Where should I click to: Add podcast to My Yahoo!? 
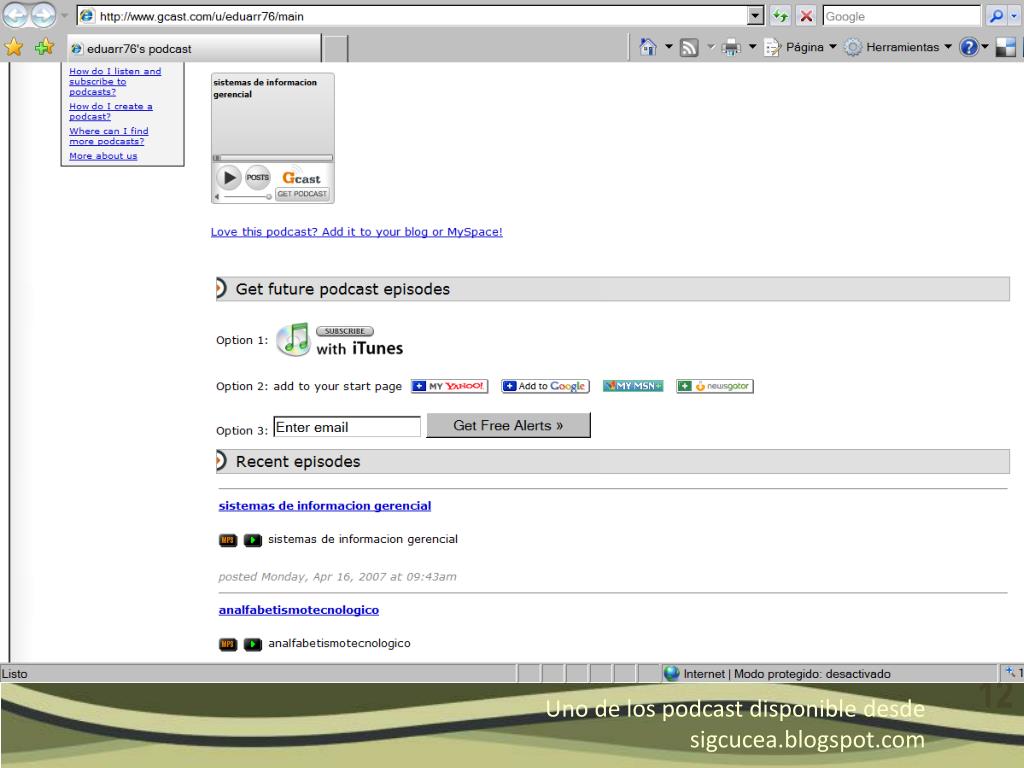click(x=449, y=386)
